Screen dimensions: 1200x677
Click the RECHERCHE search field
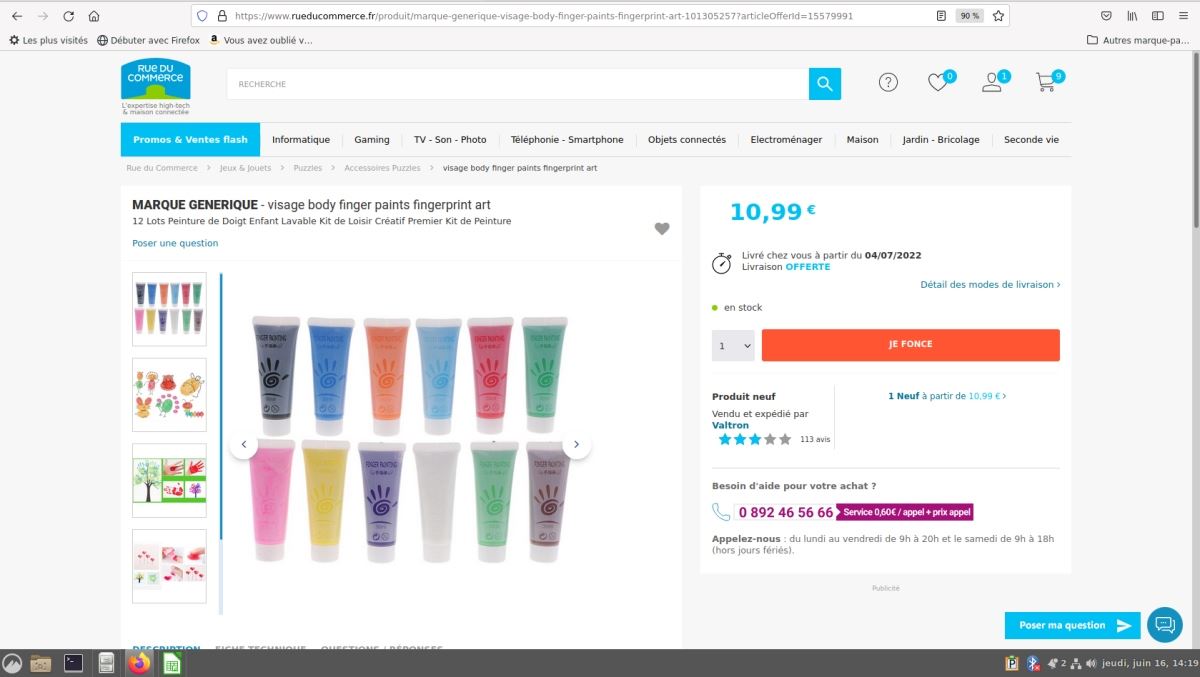pyautogui.click(x=517, y=84)
